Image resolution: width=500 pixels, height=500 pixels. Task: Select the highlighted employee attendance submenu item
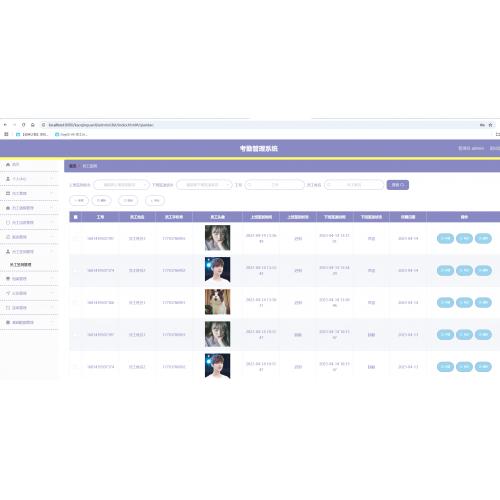click(21, 264)
